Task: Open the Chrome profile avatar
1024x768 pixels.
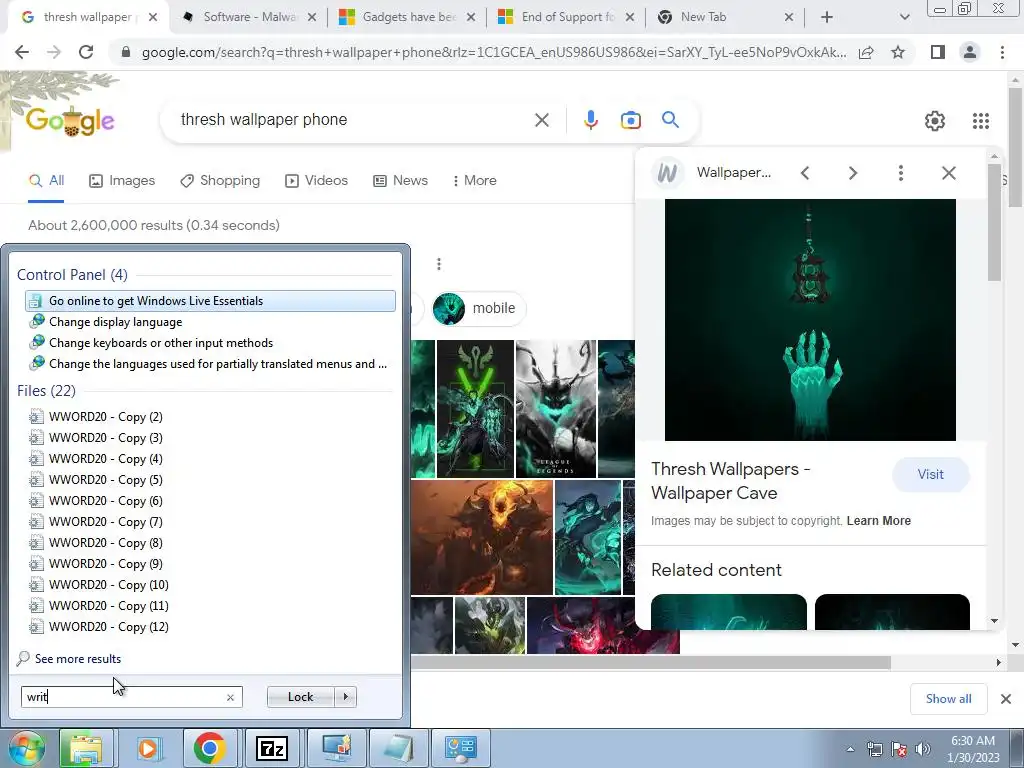Action: click(x=970, y=52)
